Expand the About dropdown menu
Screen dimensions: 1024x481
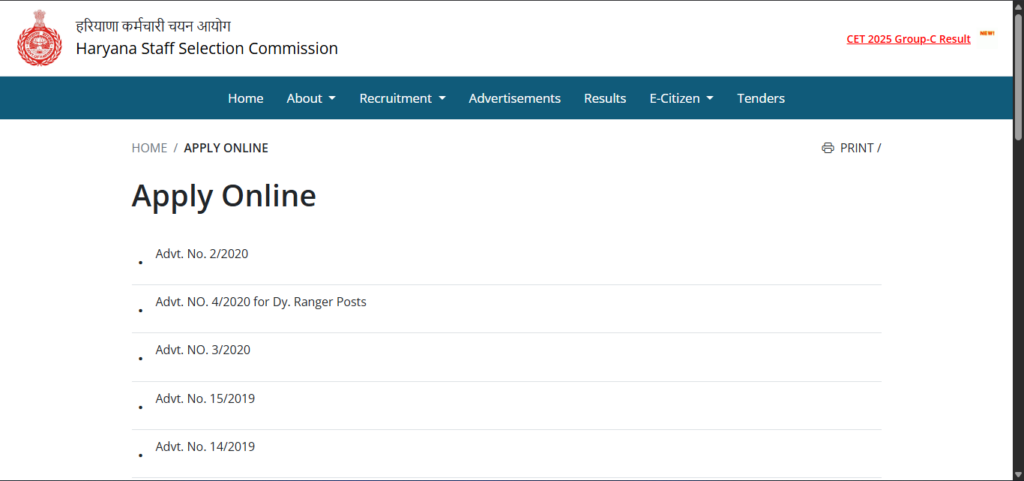click(x=311, y=98)
